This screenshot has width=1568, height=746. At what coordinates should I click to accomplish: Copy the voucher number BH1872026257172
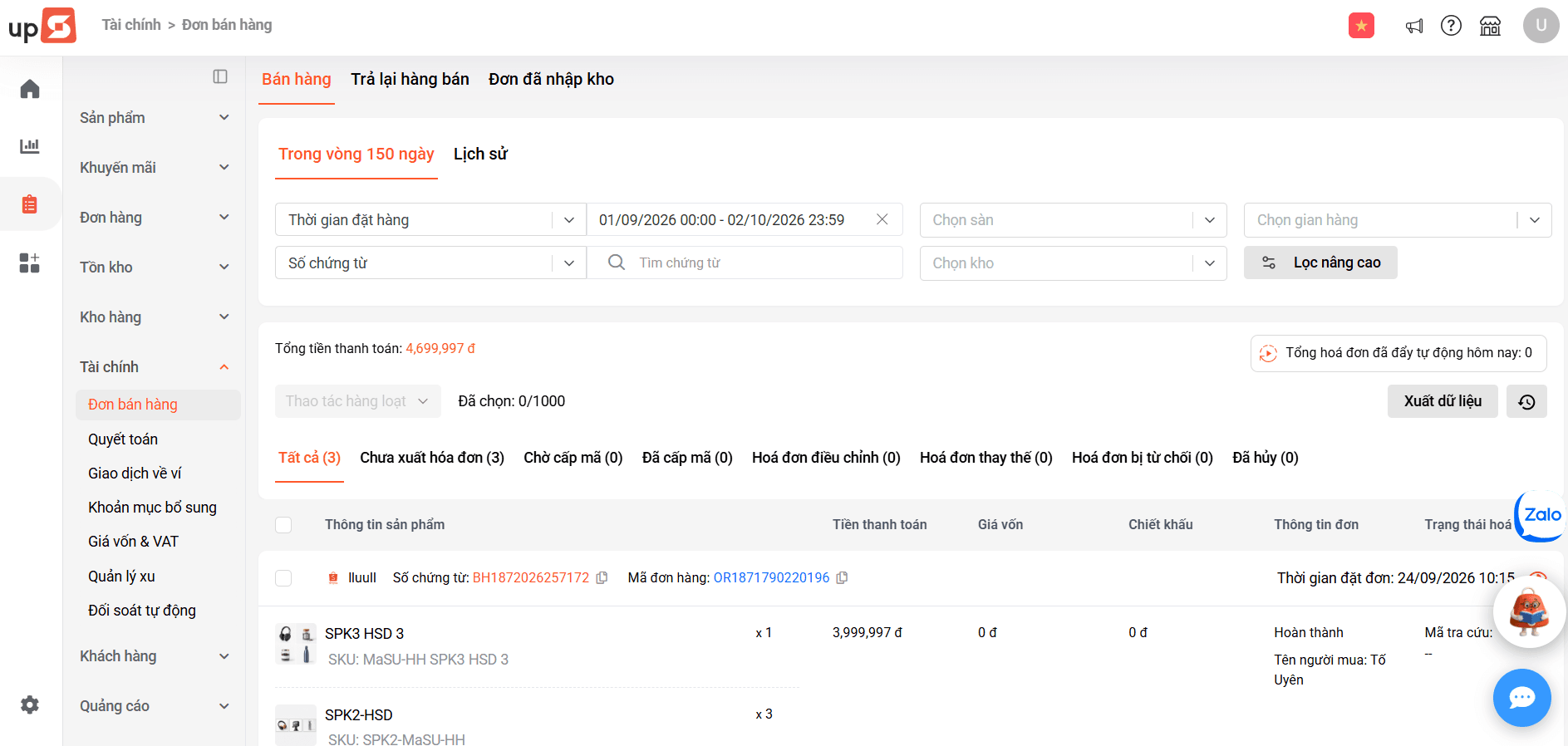[x=602, y=577]
